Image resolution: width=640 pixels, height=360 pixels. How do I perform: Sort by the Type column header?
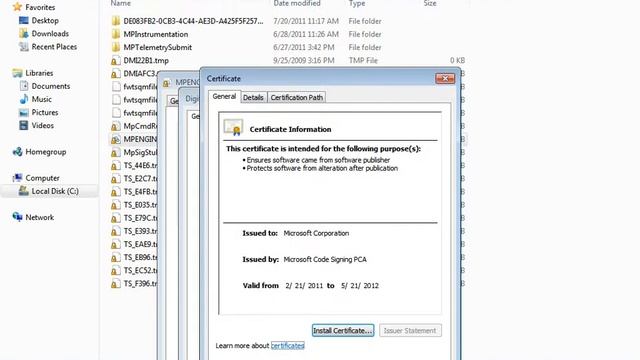click(x=357, y=4)
